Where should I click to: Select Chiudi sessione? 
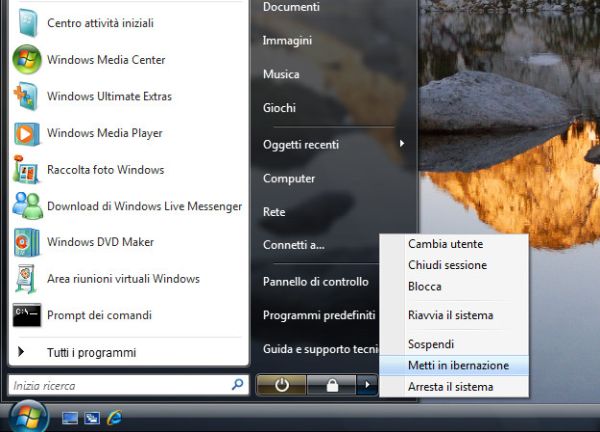click(x=454, y=265)
